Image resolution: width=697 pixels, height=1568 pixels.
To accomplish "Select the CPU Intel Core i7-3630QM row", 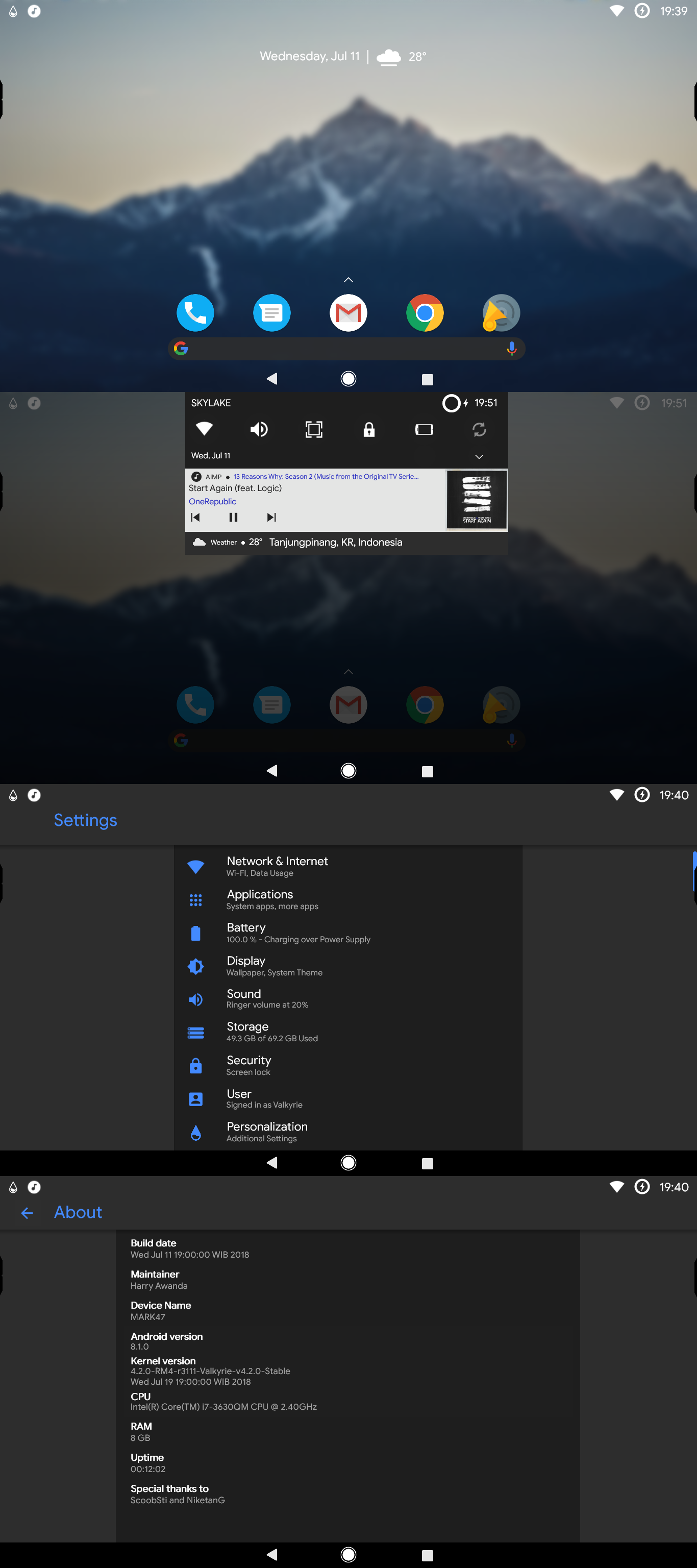I will click(347, 1401).
